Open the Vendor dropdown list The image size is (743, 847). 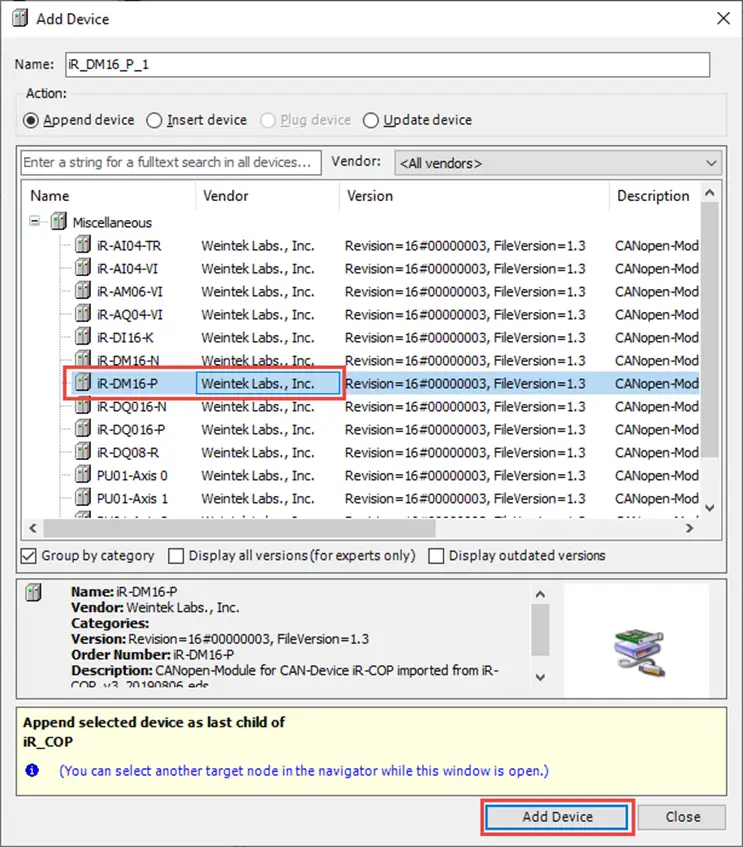coord(558,163)
